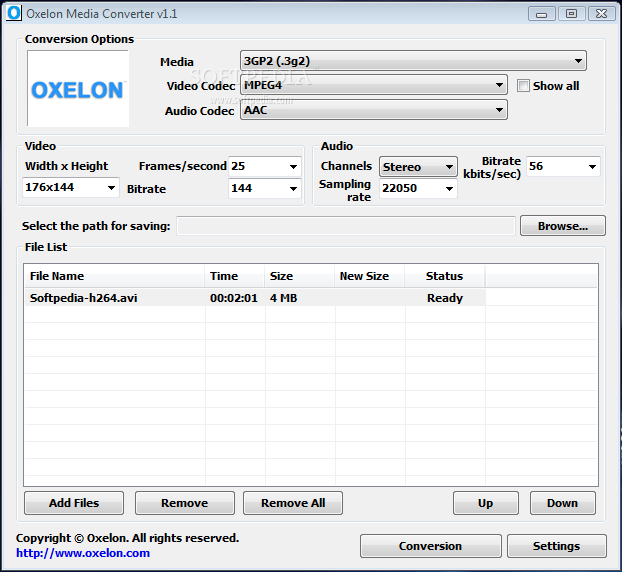Screen dimensions: 622x572
Task: Click the save path input field
Action: [346, 226]
